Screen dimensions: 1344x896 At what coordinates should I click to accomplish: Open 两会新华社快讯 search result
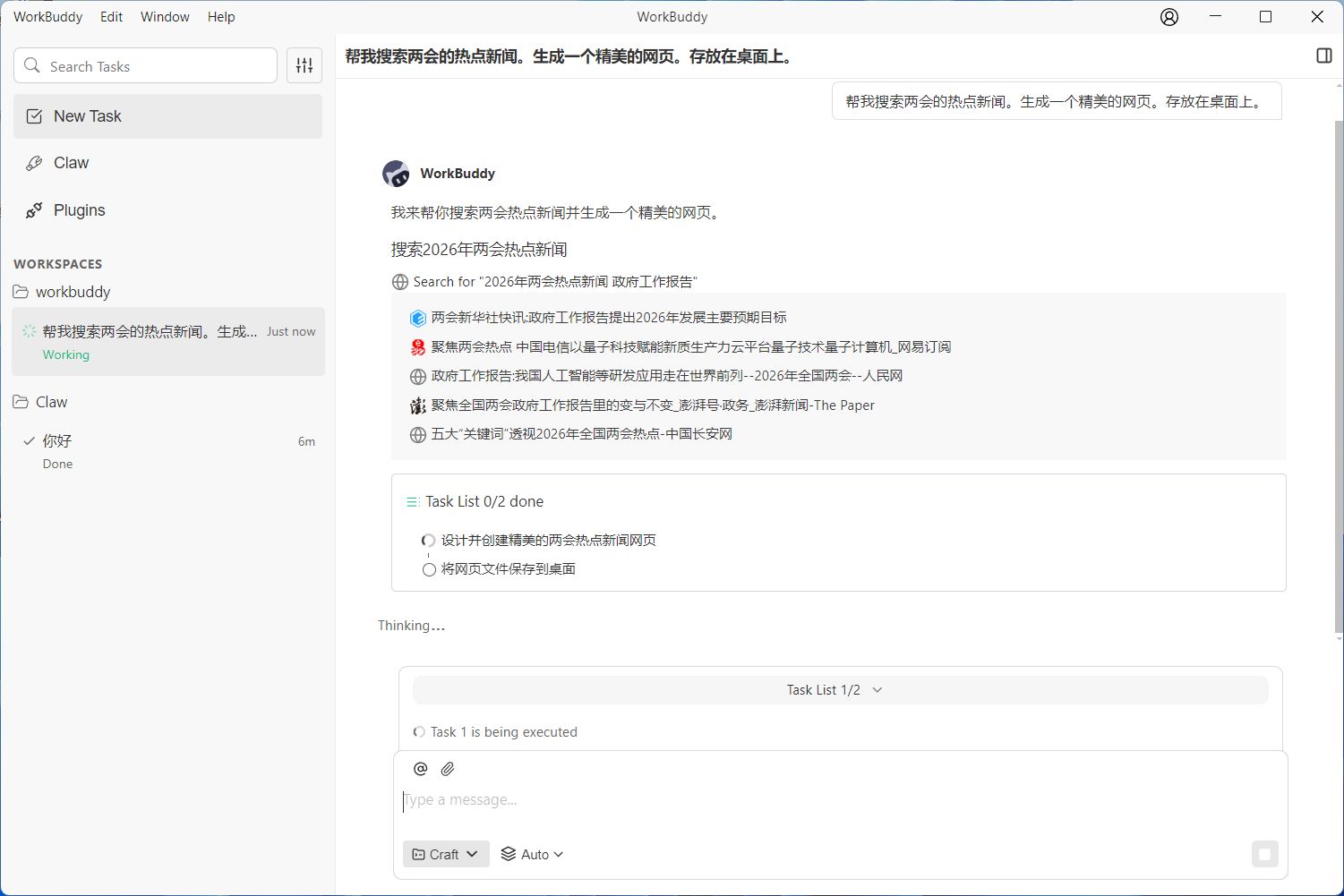[609, 318]
